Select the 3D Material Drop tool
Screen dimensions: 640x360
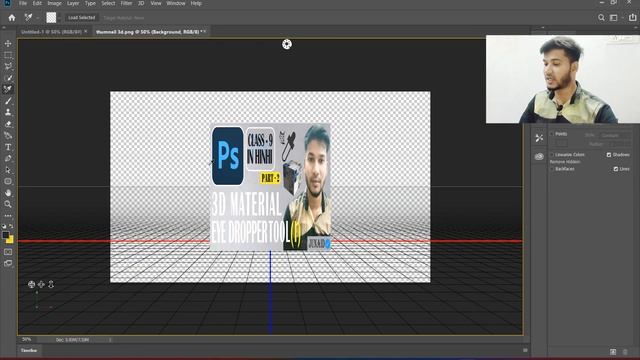(8, 135)
